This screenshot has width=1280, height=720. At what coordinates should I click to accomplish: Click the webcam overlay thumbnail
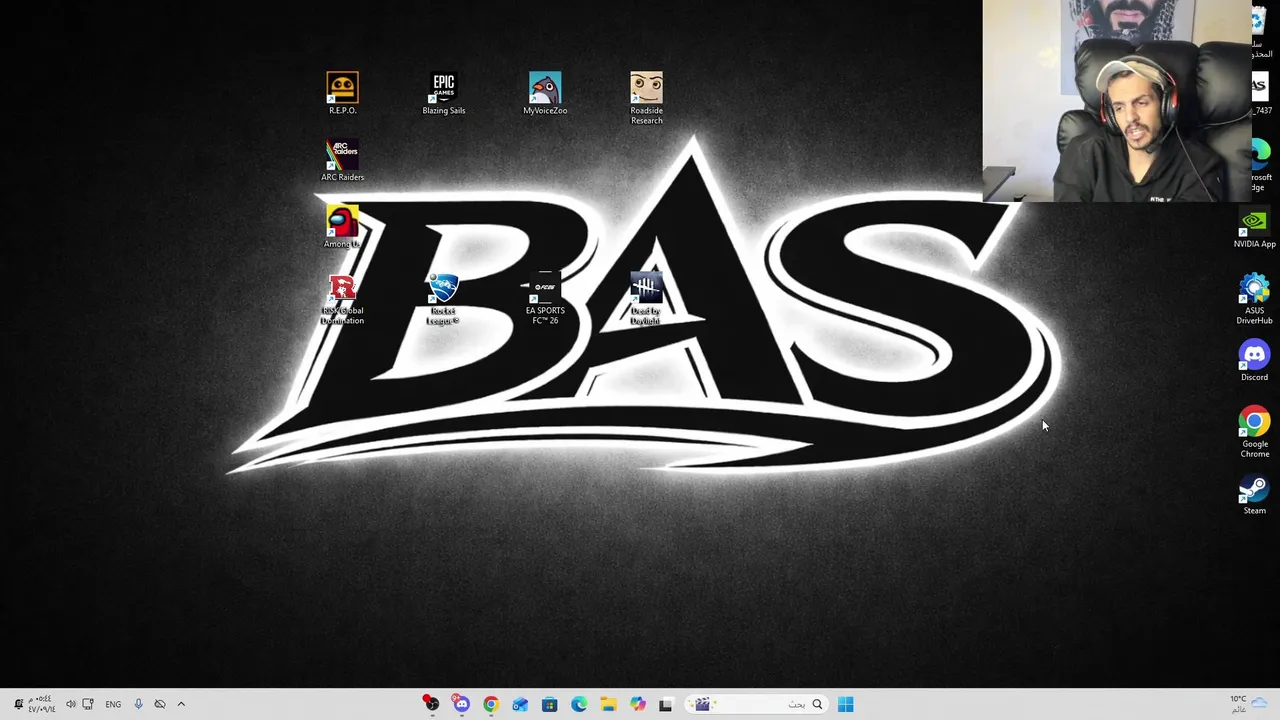tap(1117, 100)
